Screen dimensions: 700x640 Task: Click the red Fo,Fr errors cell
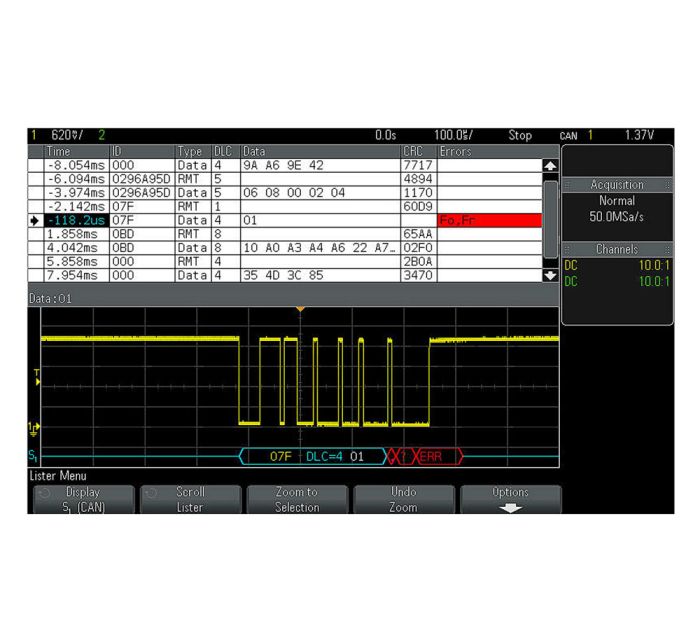pos(489,220)
